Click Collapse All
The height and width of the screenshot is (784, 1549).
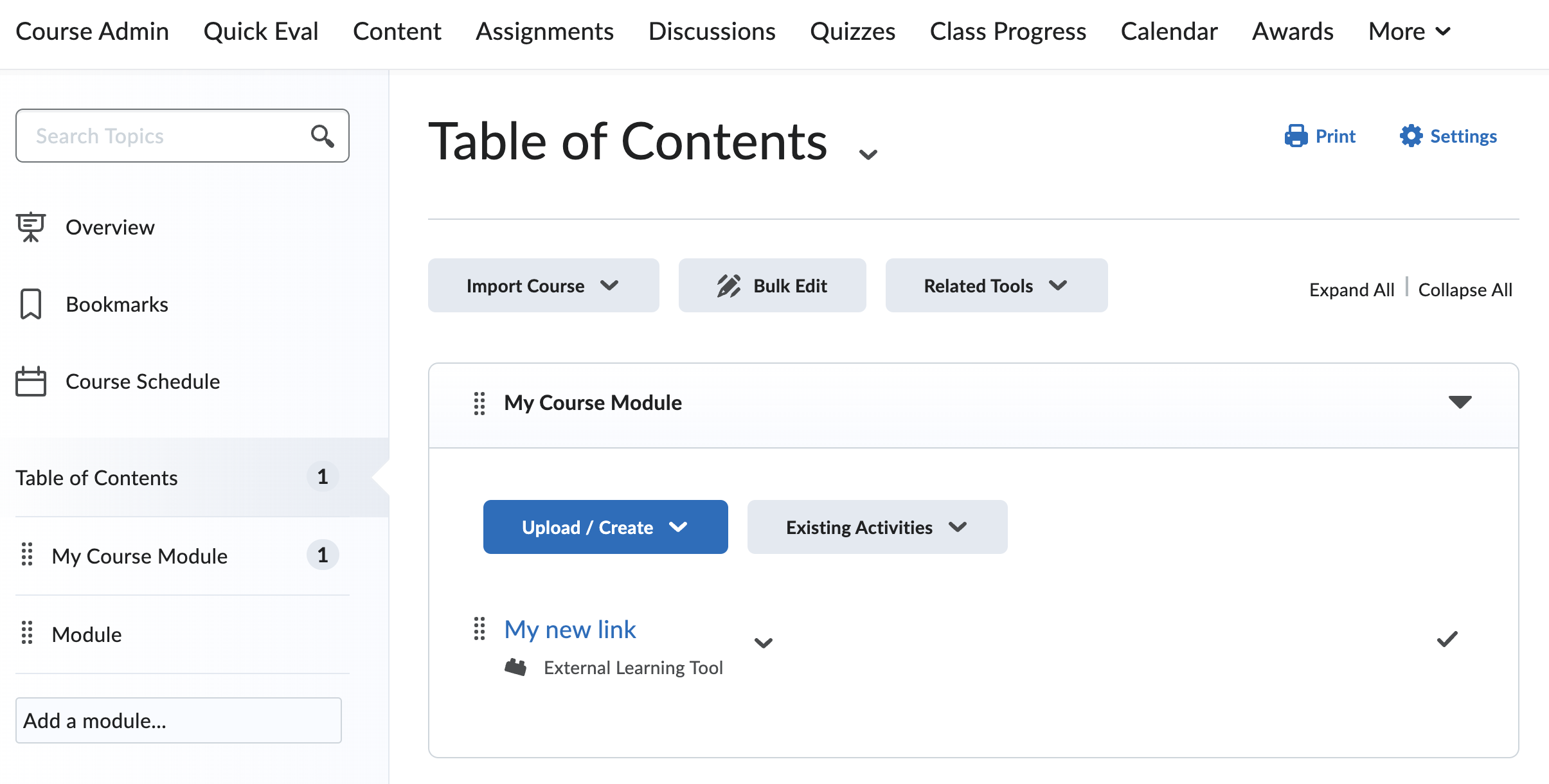click(x=1465, y=290)
